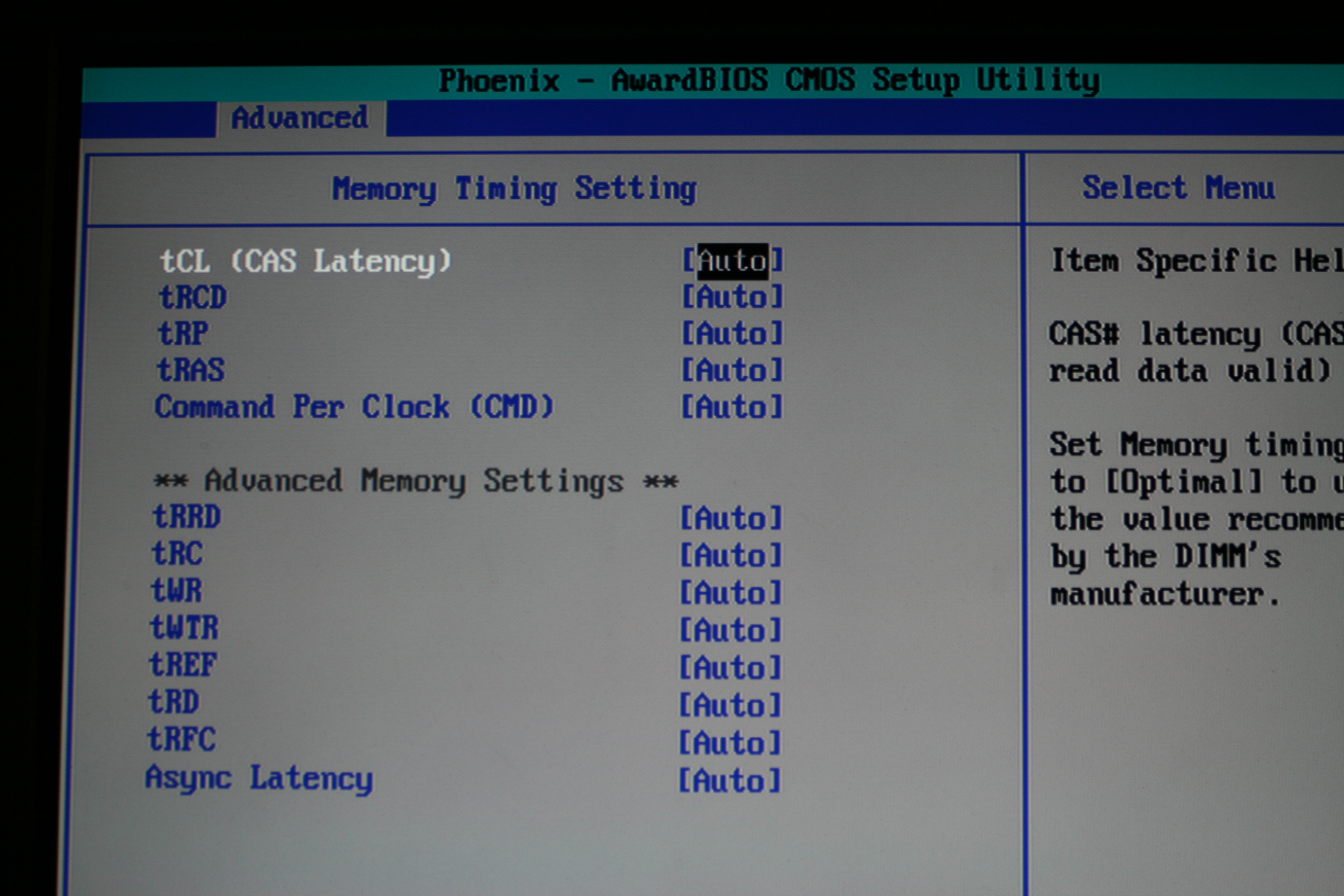Viewport: 1344px width, 896px height.
Task: Click the Select Menu heading
Action: pos(1178,188)
